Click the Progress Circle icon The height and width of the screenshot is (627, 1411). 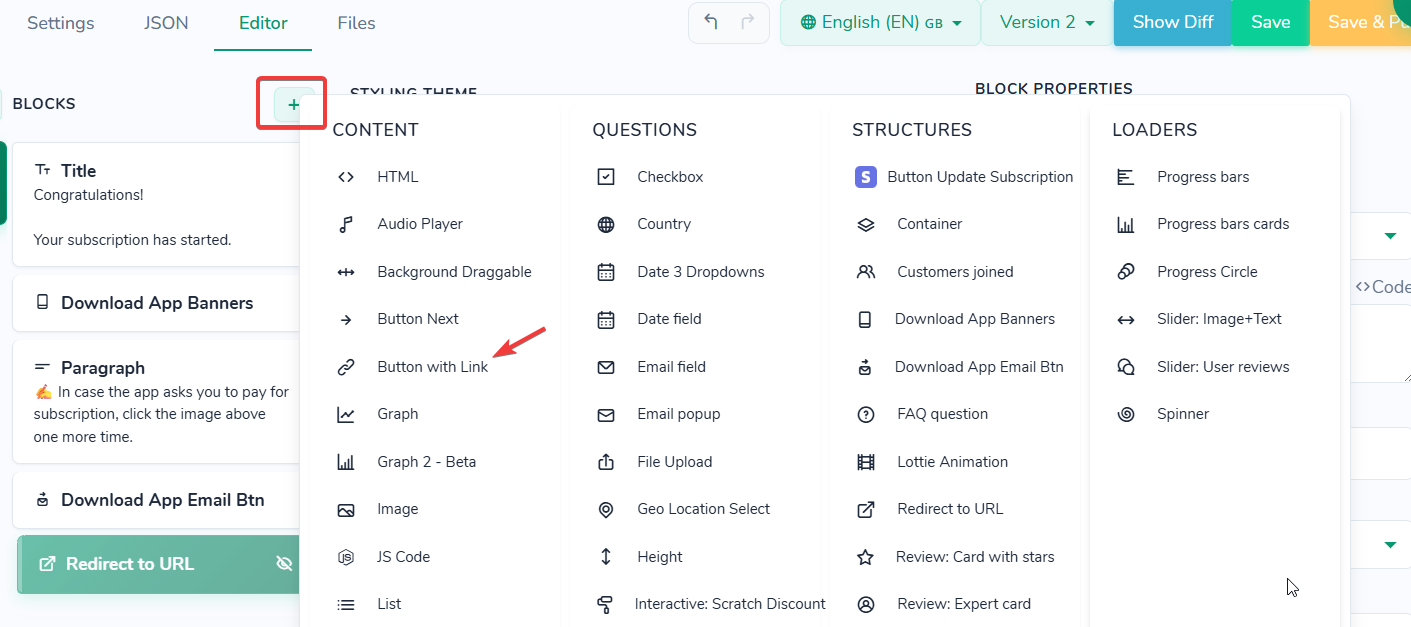[x=1126, y=272]
